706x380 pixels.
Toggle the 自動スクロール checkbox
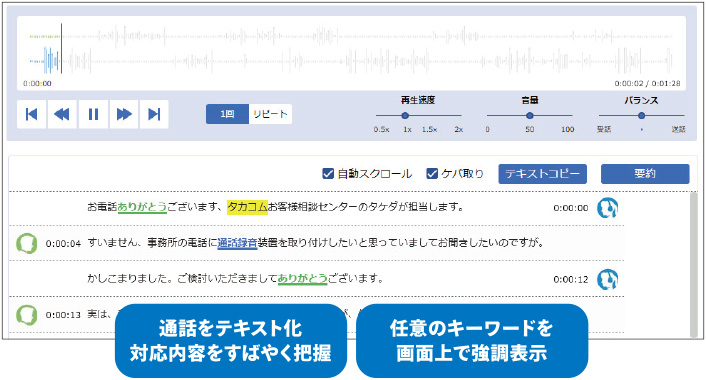click(328, 173)
